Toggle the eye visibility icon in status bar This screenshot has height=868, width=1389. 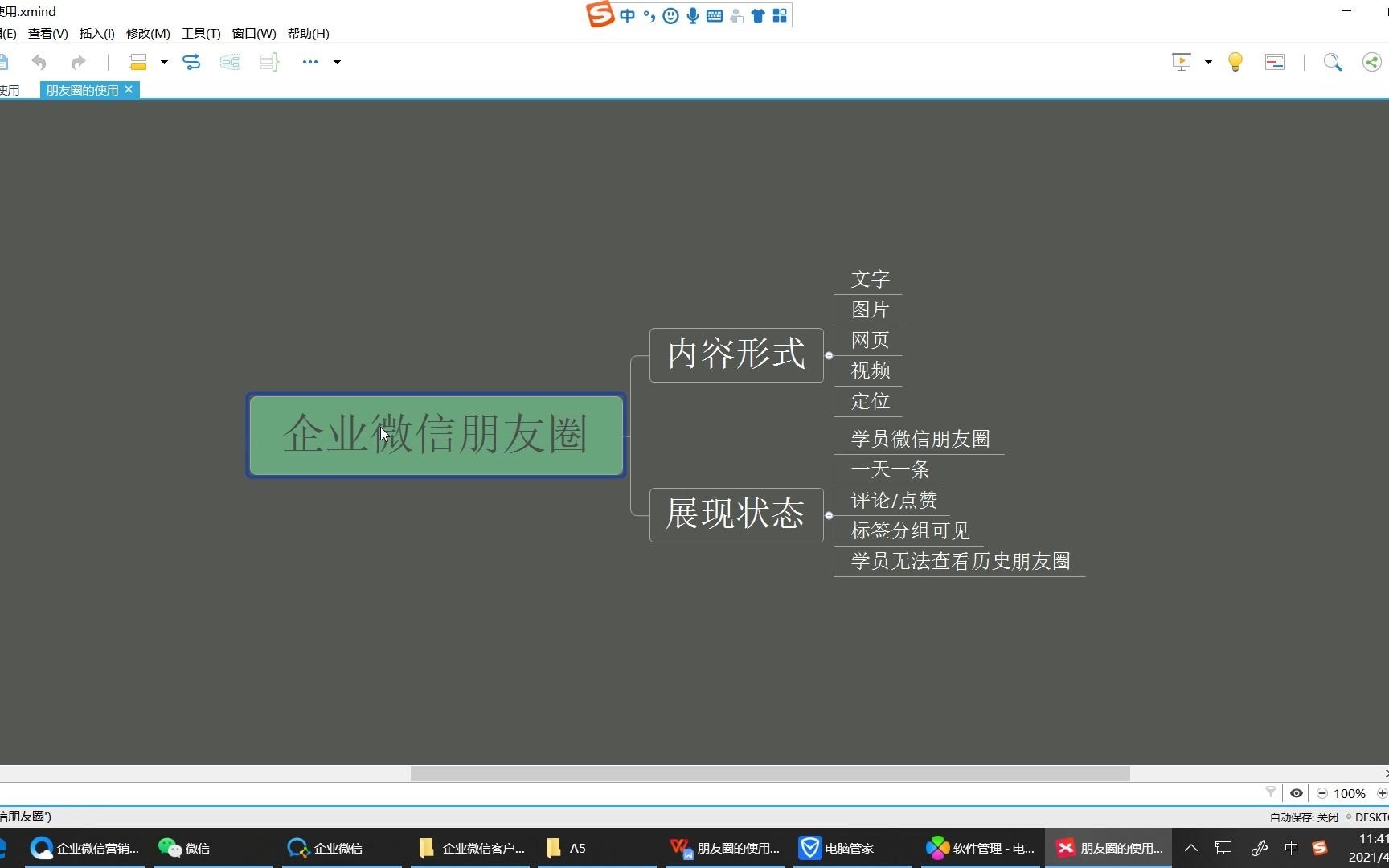(x=1297, y=793)
